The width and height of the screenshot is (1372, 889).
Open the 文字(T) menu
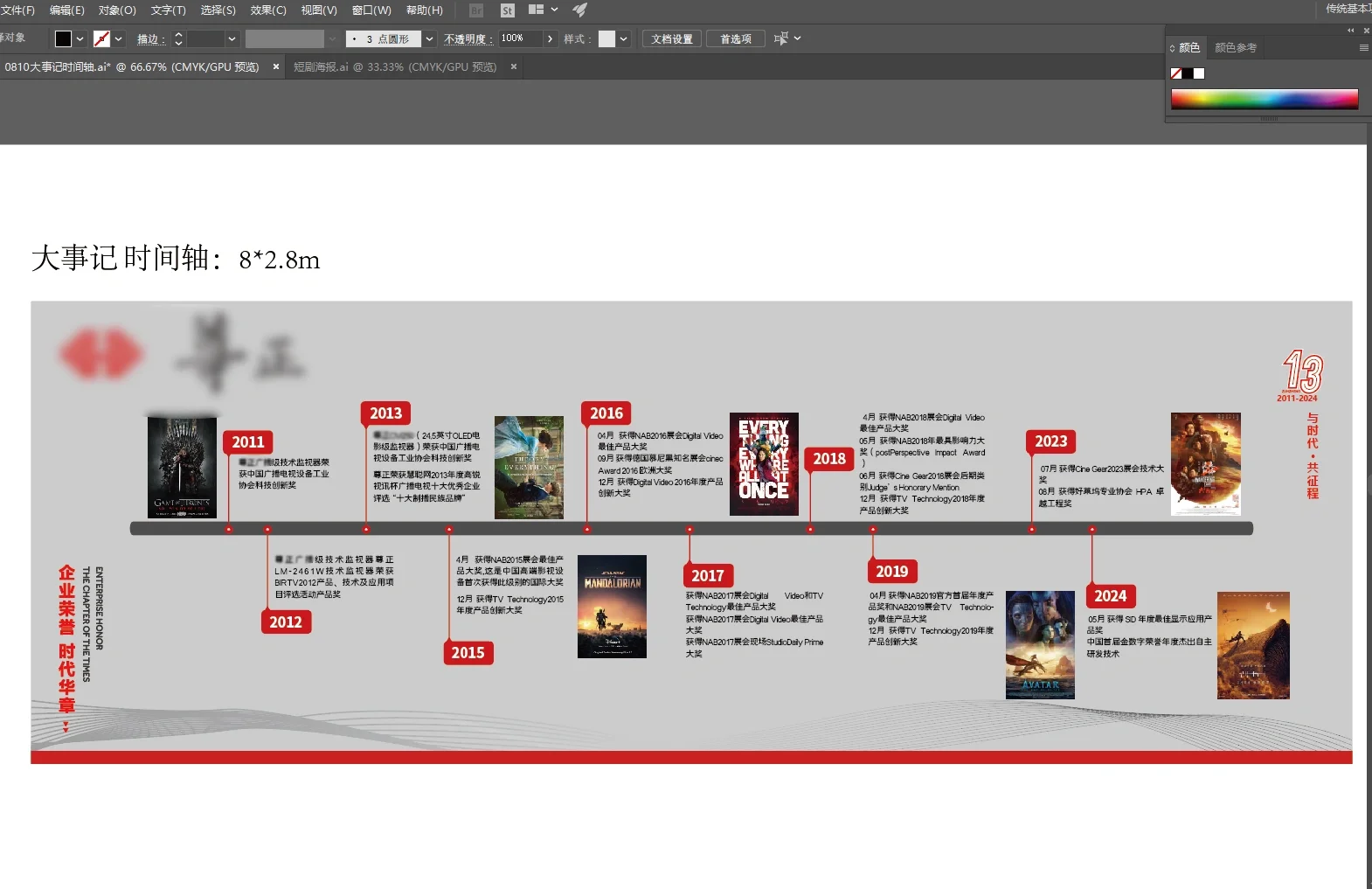168,10
